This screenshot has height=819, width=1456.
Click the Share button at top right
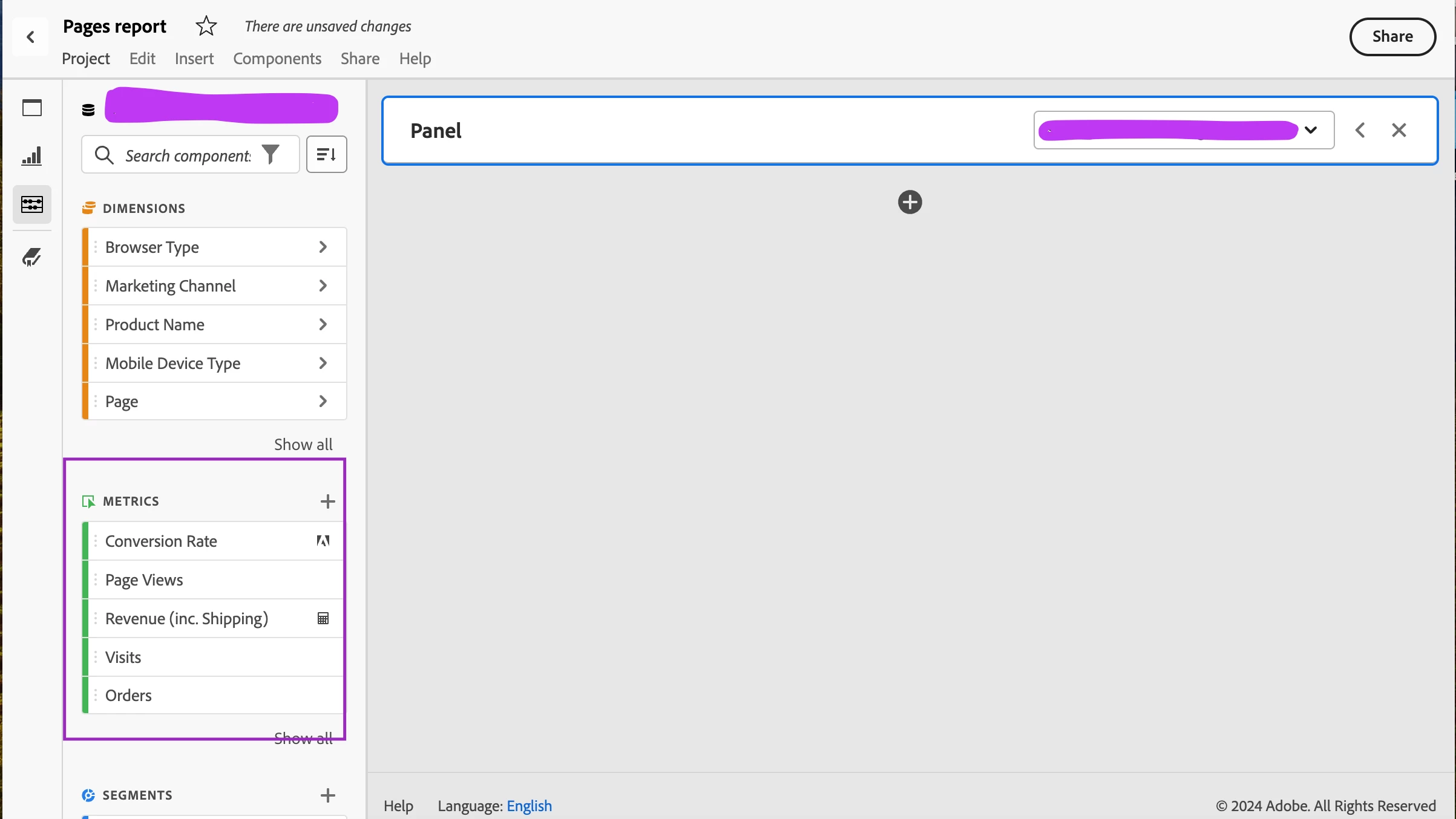click(x=1392, y=36)
